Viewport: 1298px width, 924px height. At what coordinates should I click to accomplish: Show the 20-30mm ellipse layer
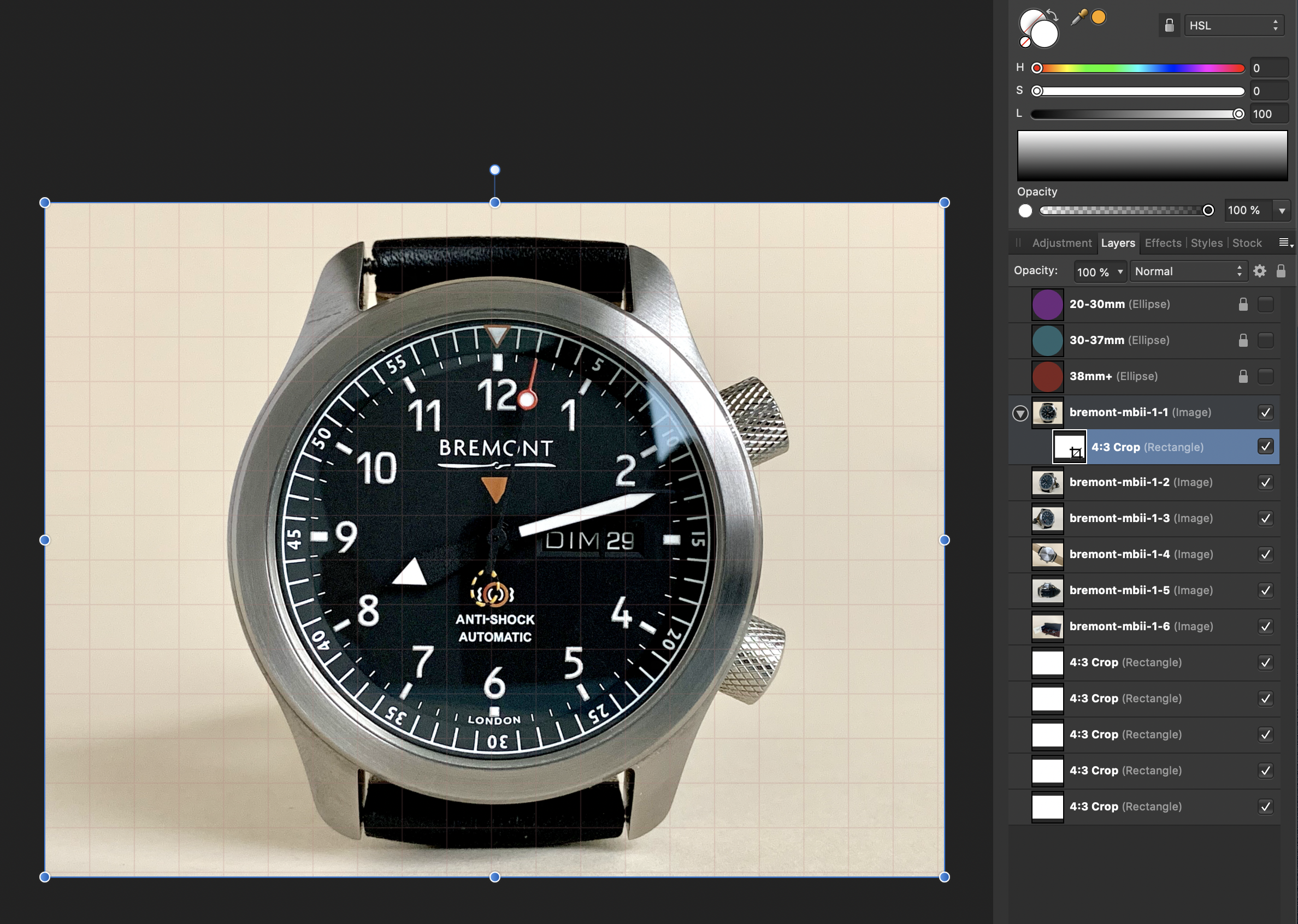[1265, 304]
